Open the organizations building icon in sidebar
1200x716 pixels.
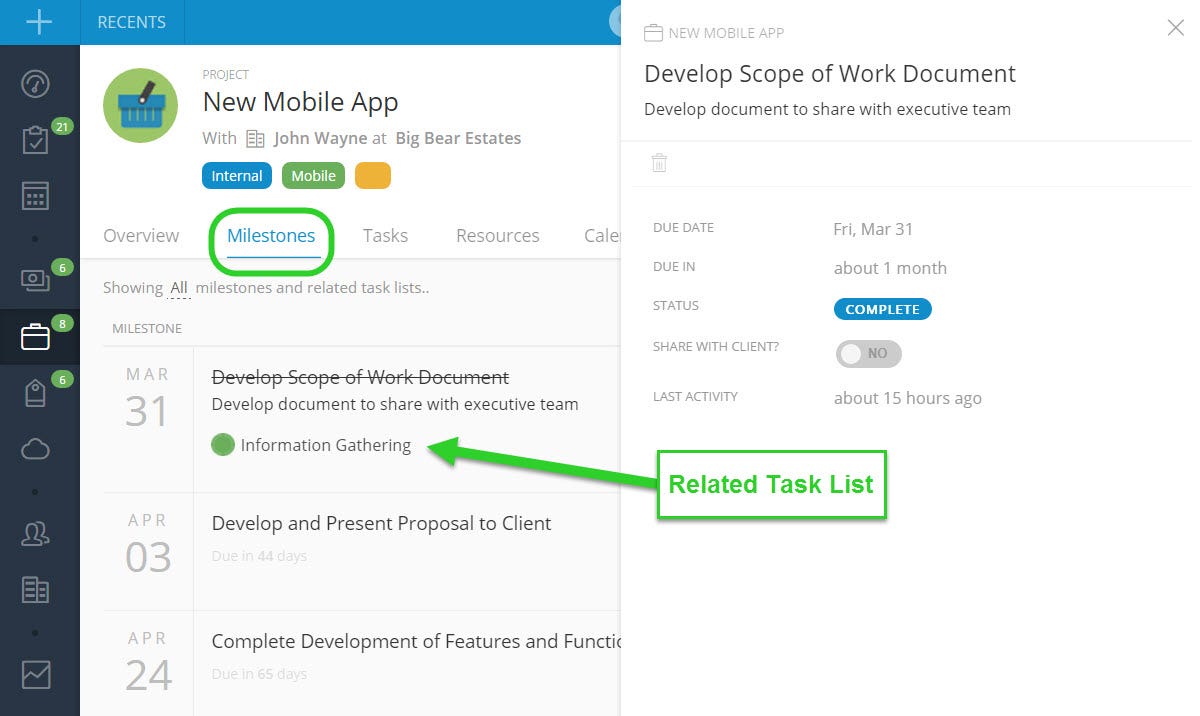pos(36,590)
